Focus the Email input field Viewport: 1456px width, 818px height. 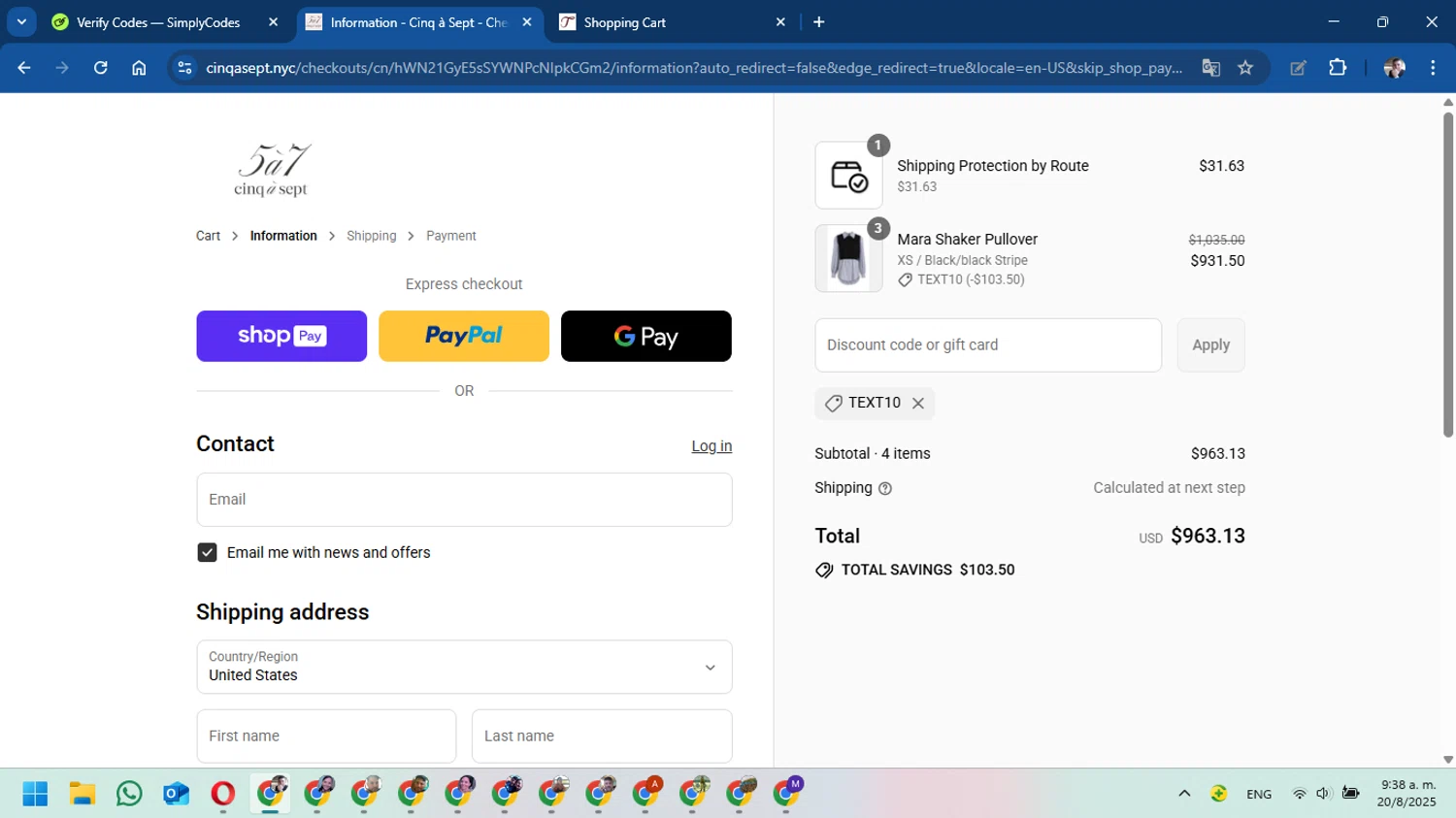[464, 500]
